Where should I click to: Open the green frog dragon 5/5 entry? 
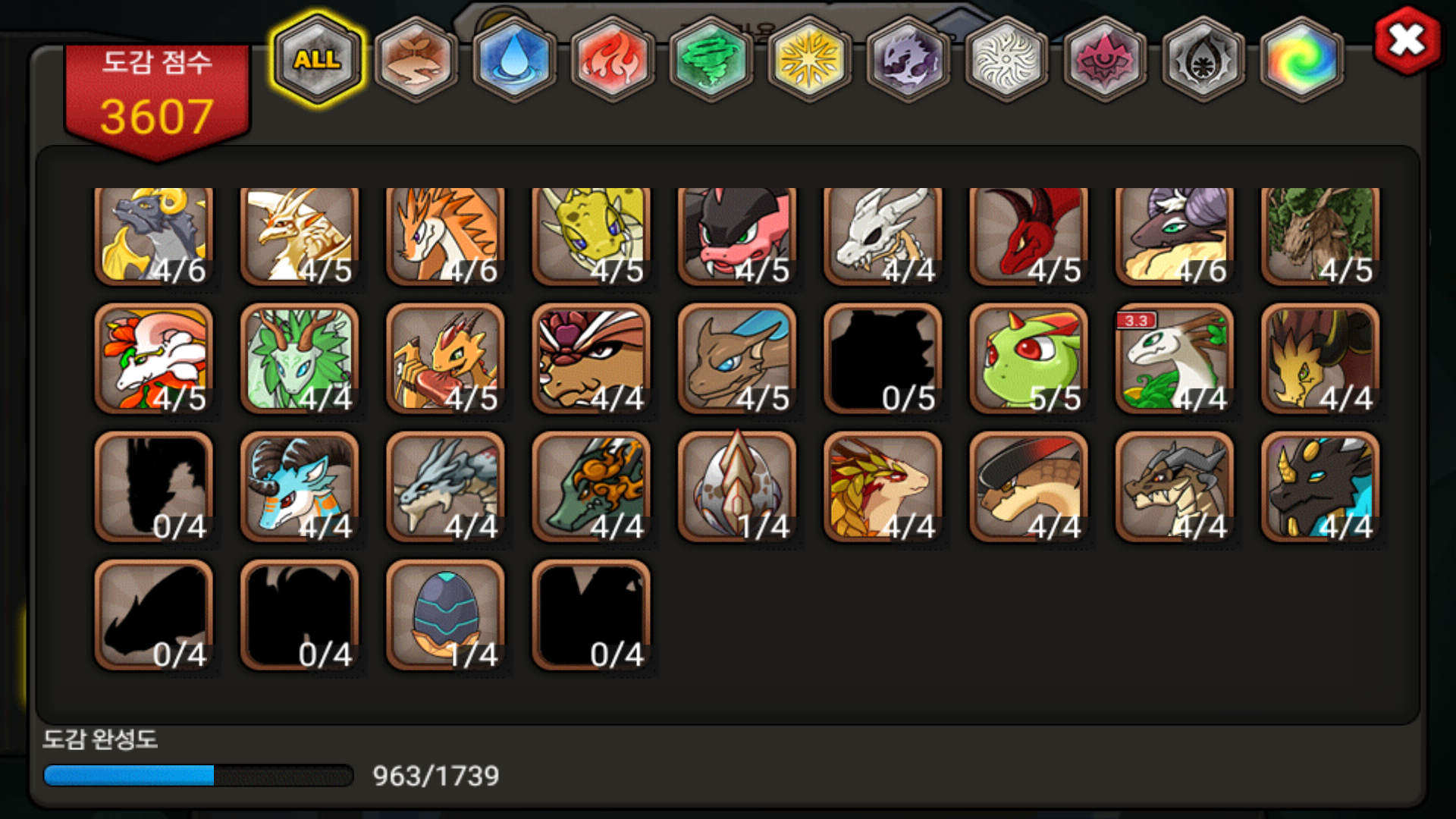[1029, 359]
